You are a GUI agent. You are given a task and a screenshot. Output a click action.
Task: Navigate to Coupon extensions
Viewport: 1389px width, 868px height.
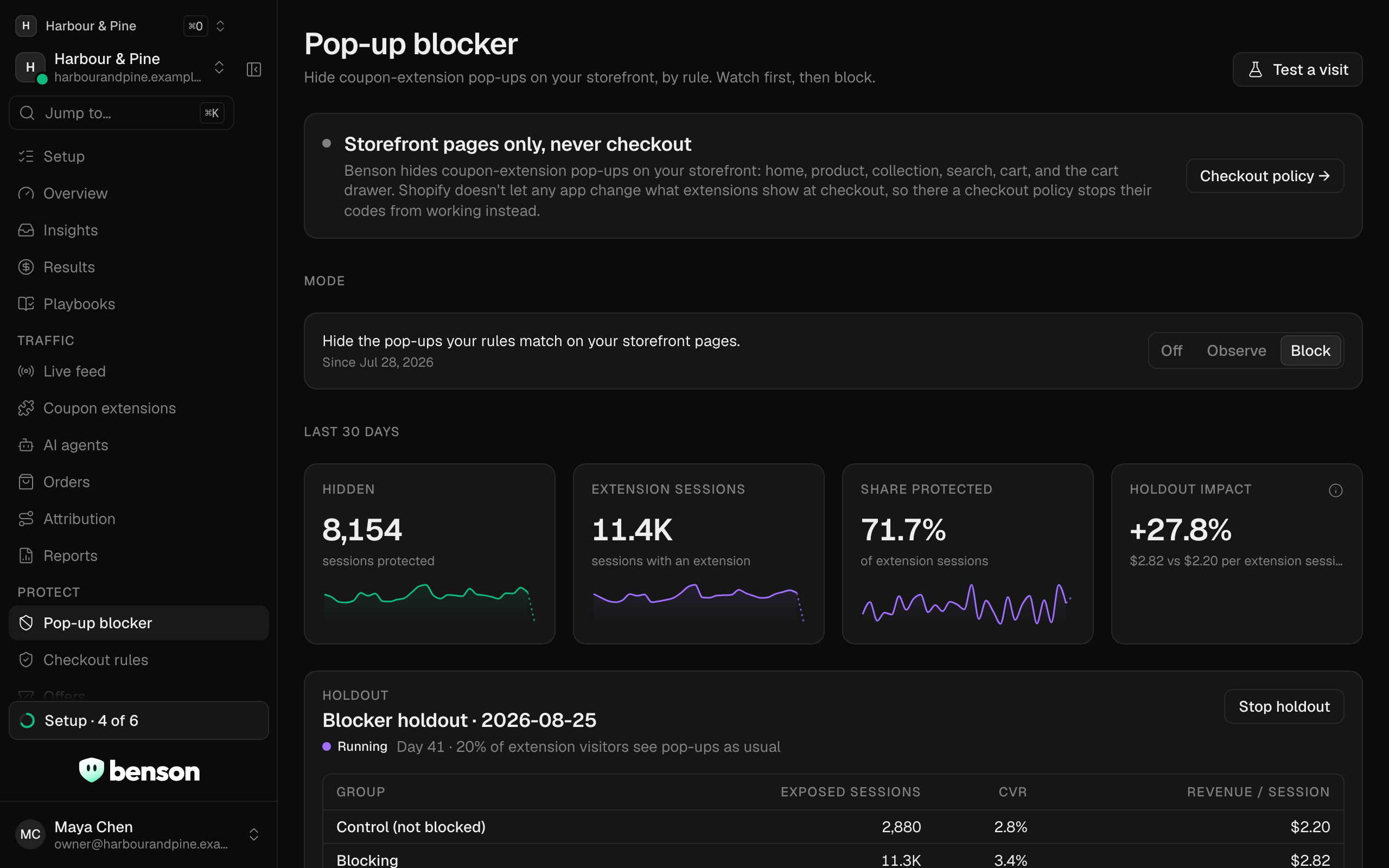pos(139,408)
